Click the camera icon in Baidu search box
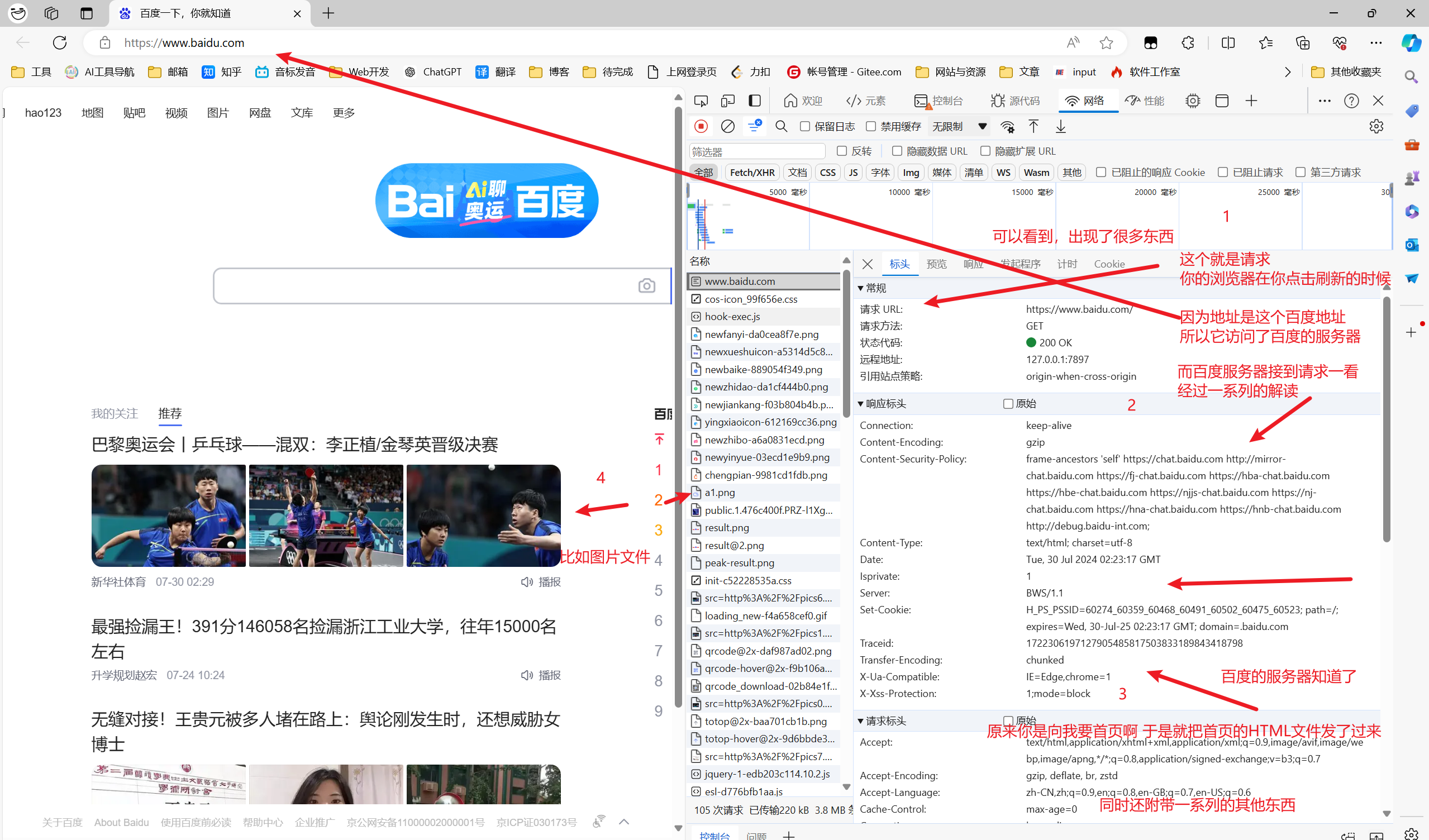This screenshot has height=840, width=1429. coord(646,285)
